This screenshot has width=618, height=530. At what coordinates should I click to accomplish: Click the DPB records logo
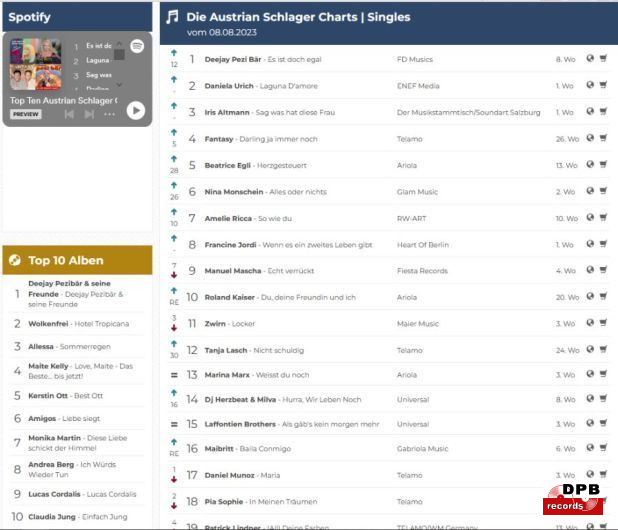pos(573,500)
